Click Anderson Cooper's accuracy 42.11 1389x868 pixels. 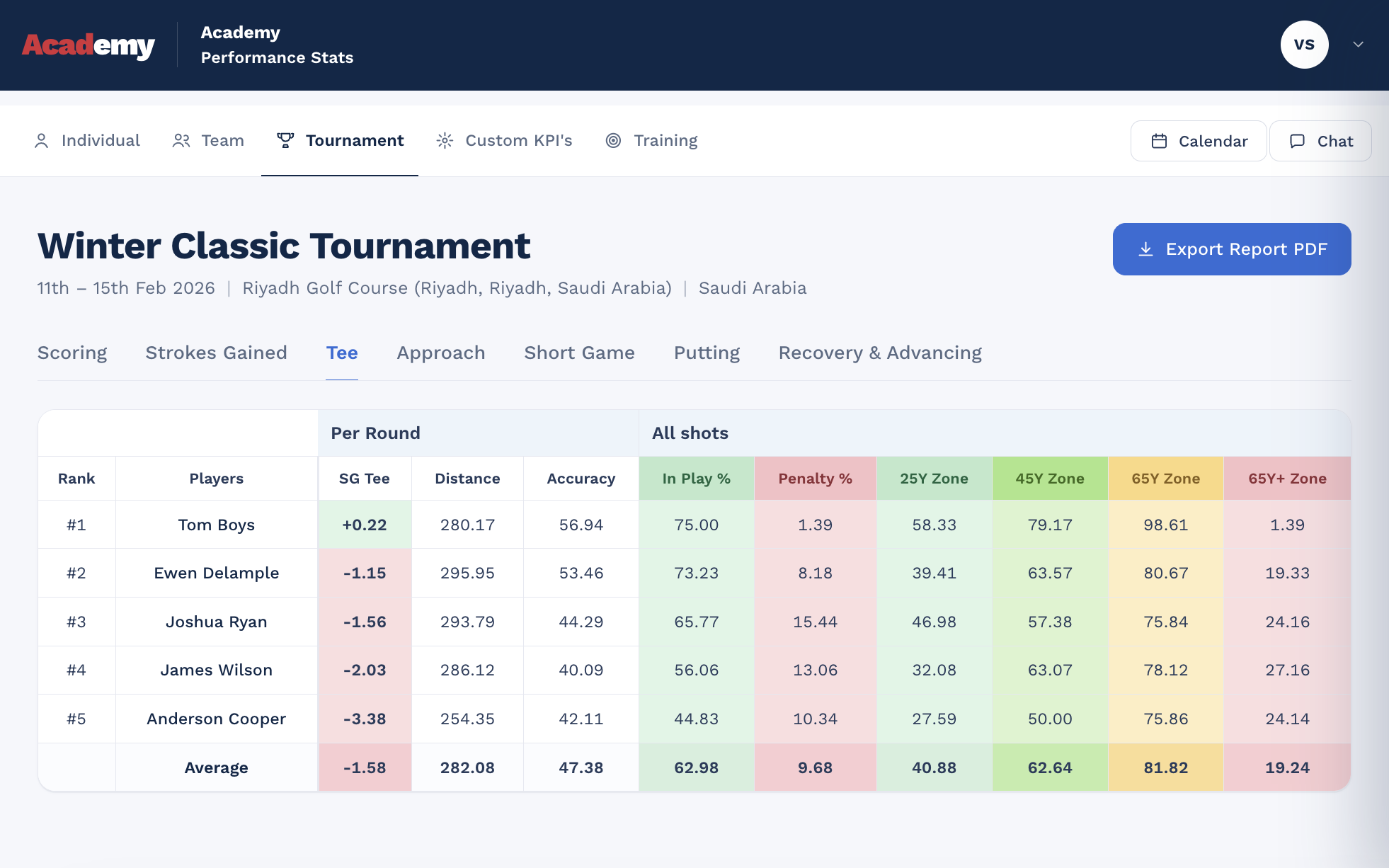click(581, 719)
